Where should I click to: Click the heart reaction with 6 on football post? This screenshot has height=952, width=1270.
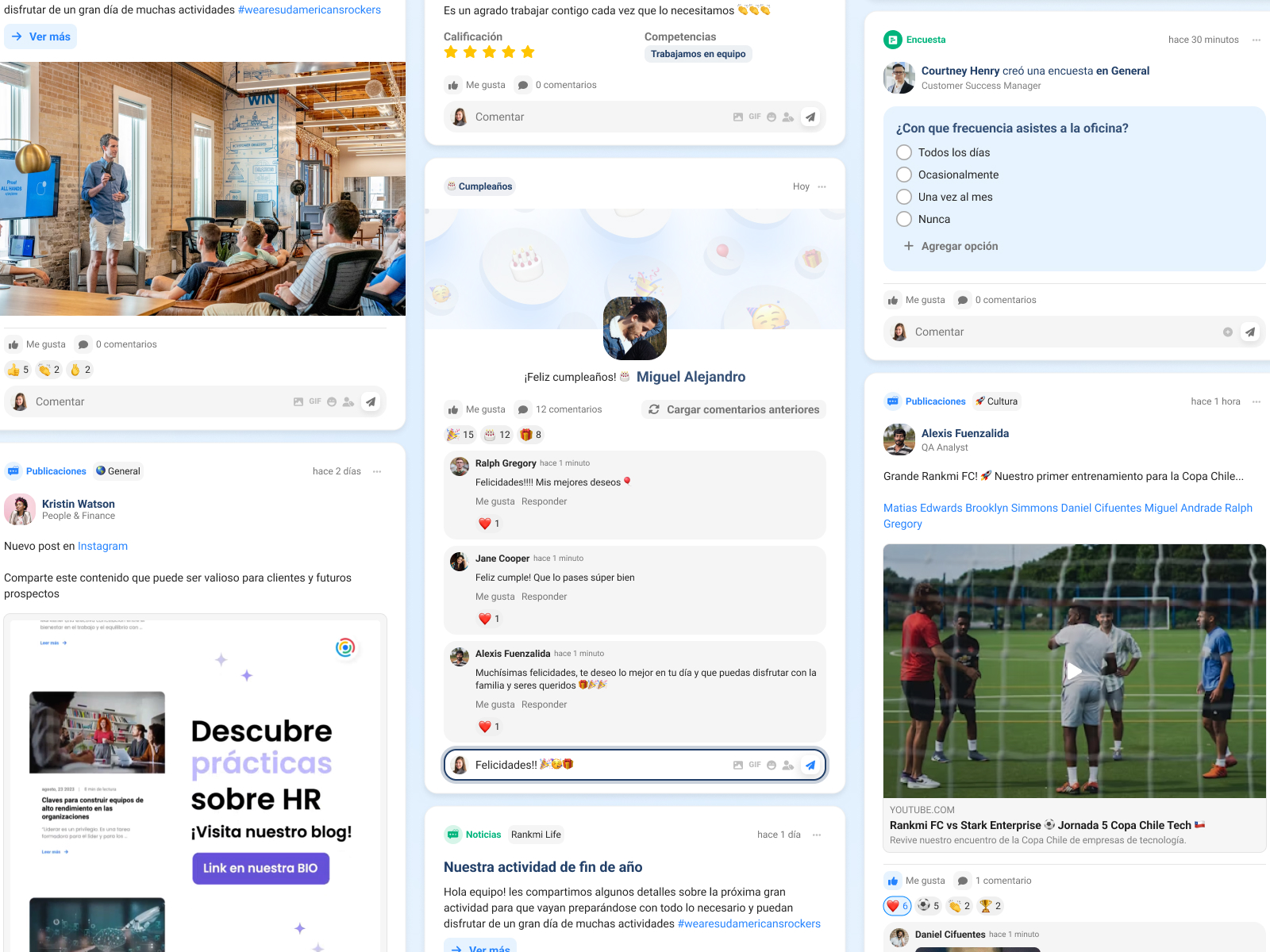[x=897, y=906]
